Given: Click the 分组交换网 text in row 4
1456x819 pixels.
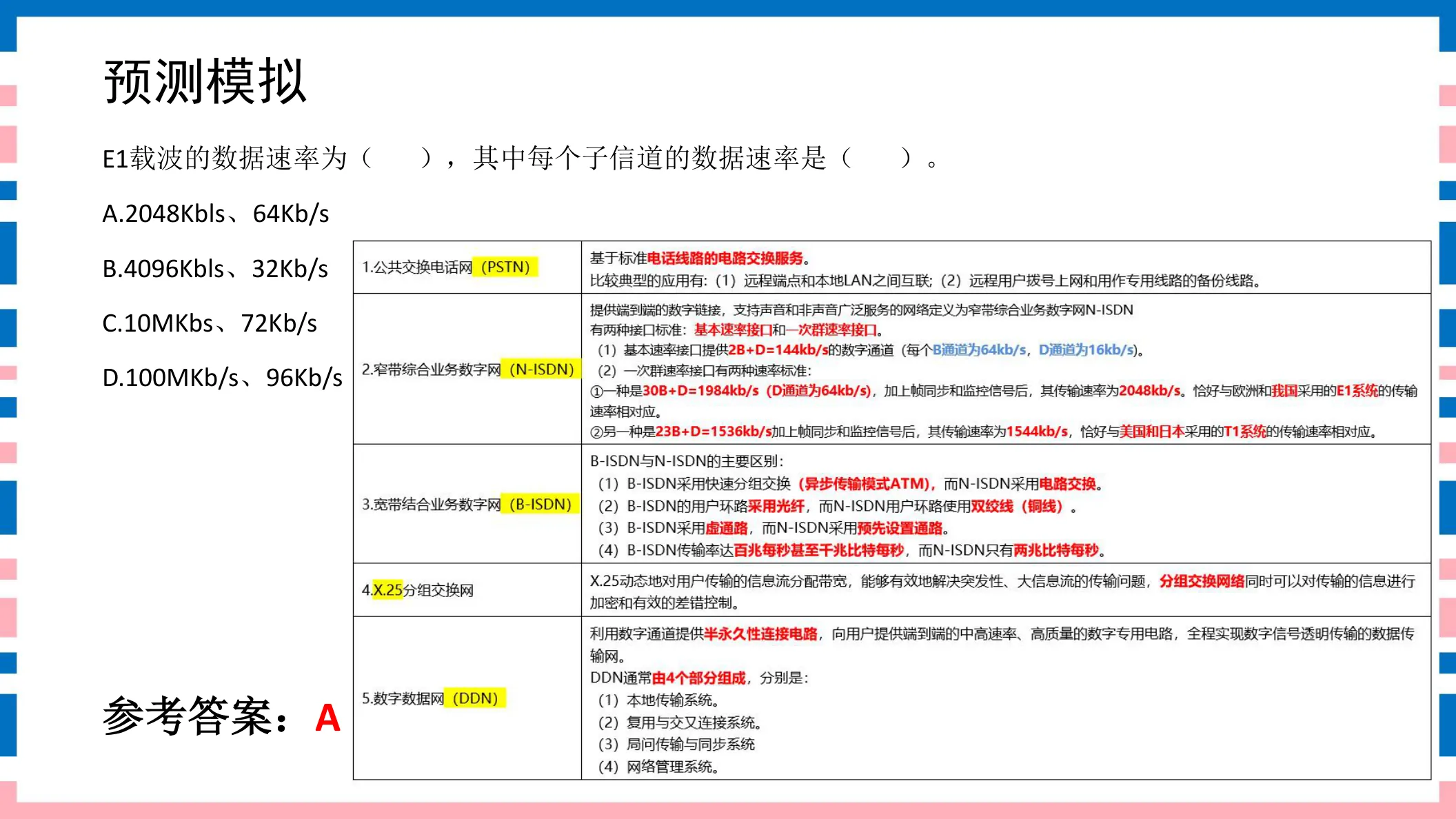Looking at the screenshot, I should pyautogui.click(x=438, y=590).
